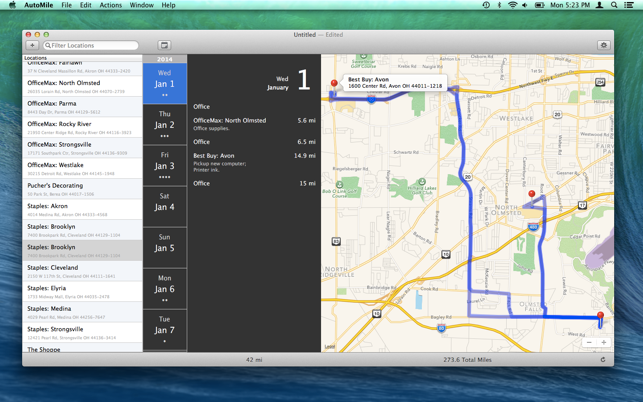Click the Best Buy: Avon map callout

[394, 82]
